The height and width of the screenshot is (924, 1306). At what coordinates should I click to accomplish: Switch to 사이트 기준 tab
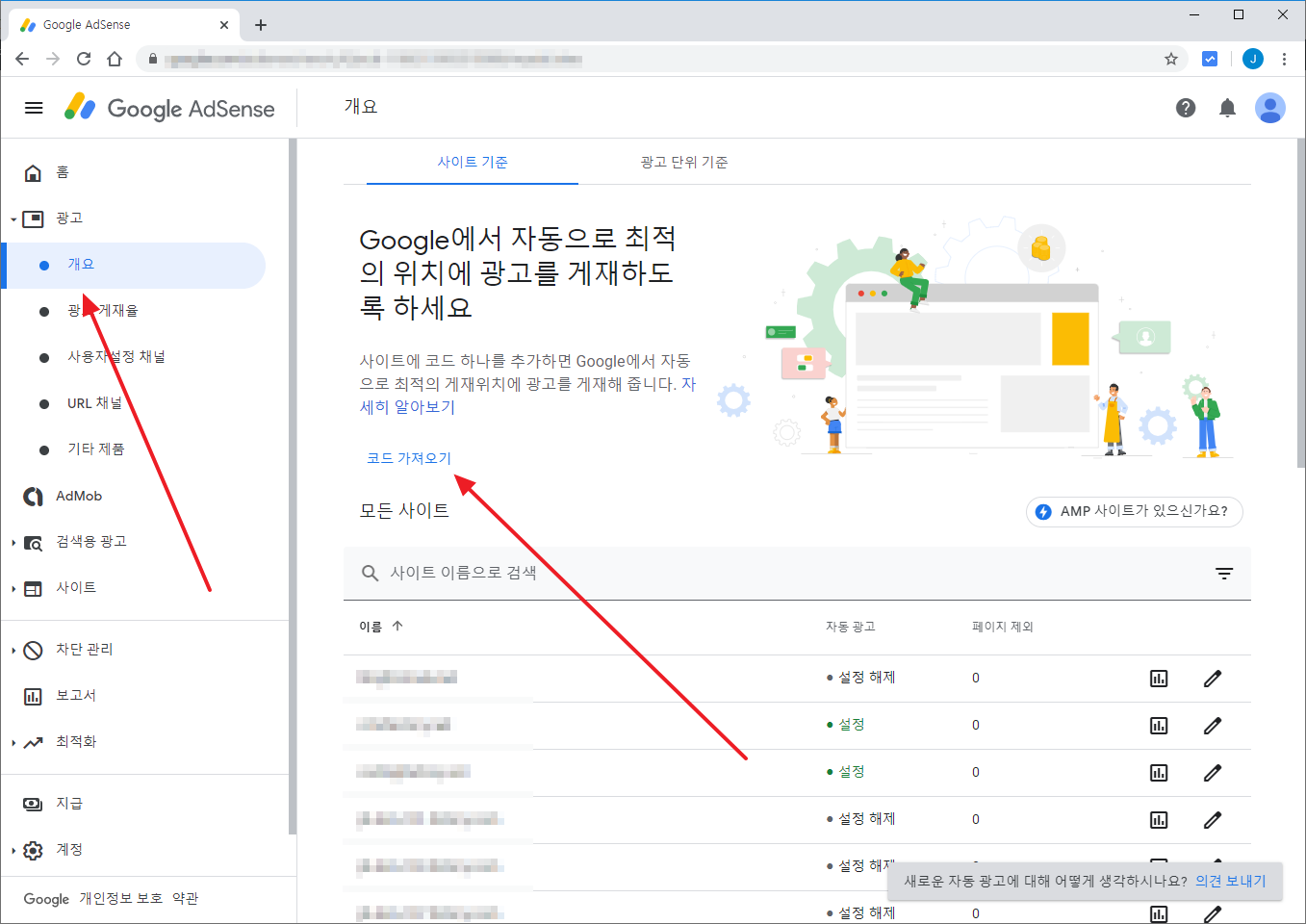(473, 162)
